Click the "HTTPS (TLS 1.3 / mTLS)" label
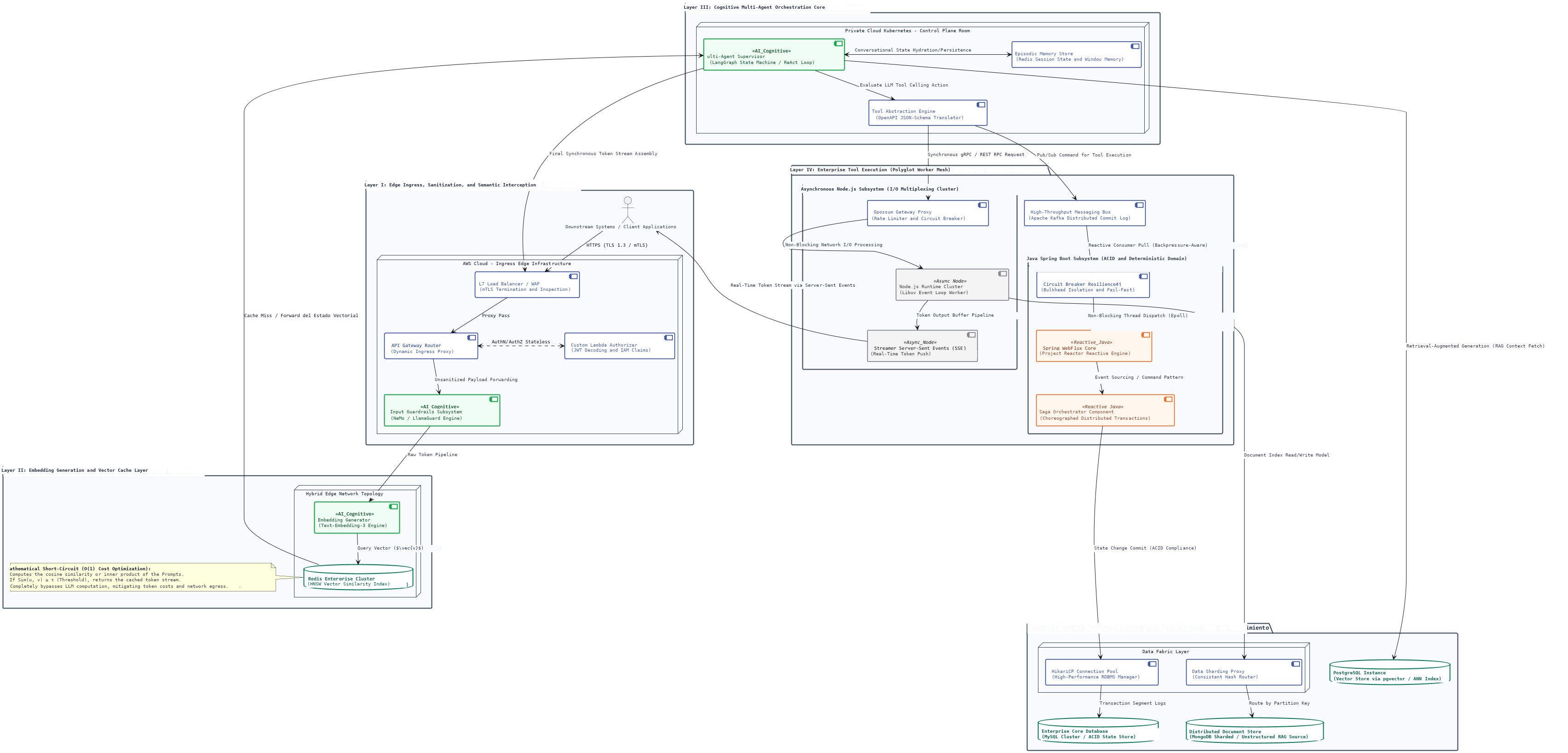The image size is (1568, 753). tap(617, 245)
